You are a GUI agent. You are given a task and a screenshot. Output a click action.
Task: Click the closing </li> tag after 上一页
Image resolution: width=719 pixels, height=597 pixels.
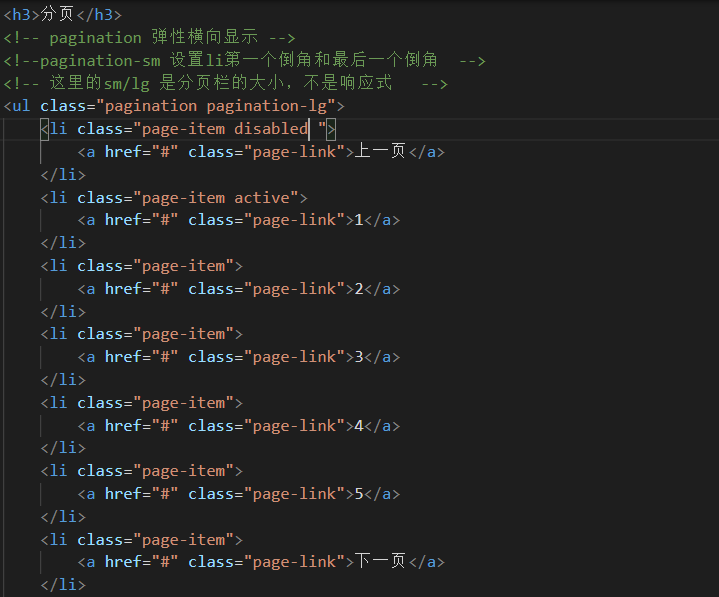click(x=63, y=175)
